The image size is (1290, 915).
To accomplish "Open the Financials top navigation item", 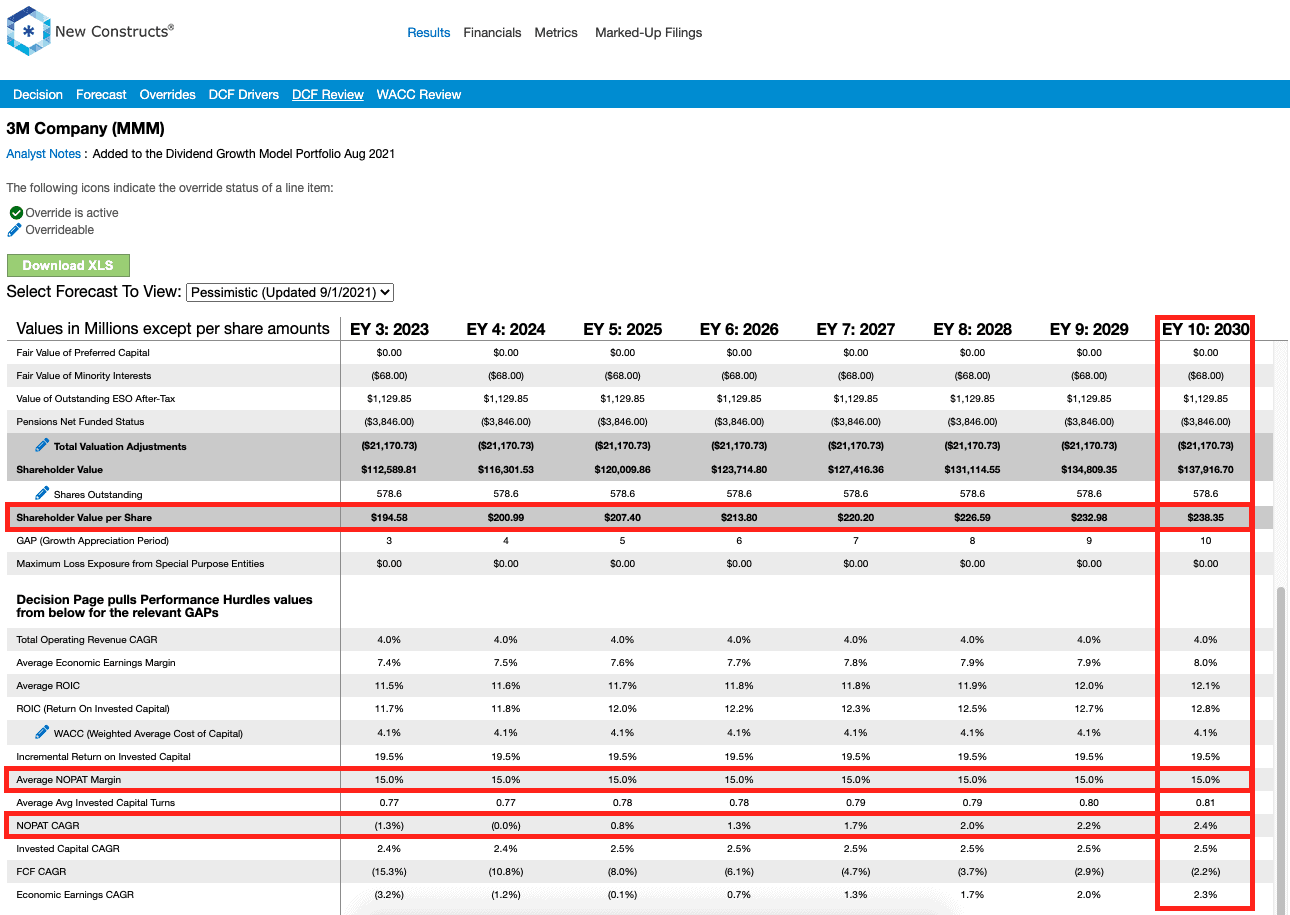I will click(492, 33).
